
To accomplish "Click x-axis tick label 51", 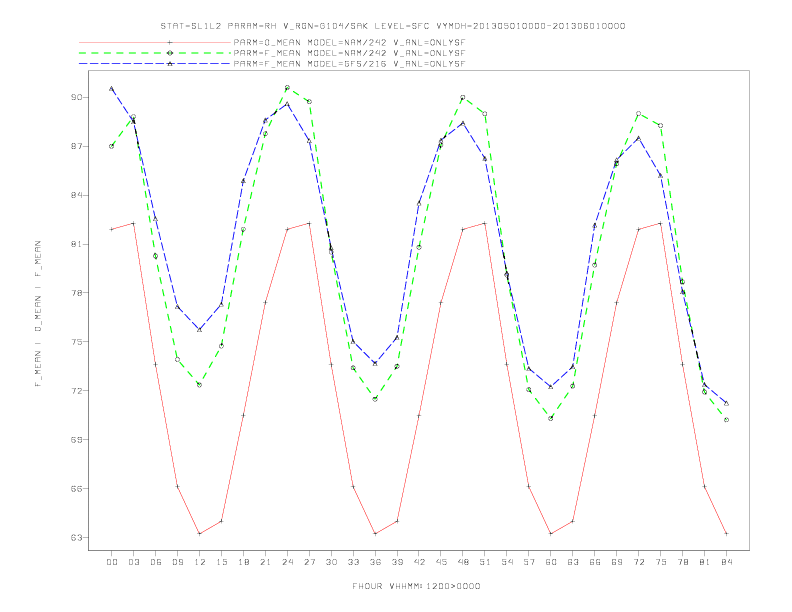I will tap(485, 562).
